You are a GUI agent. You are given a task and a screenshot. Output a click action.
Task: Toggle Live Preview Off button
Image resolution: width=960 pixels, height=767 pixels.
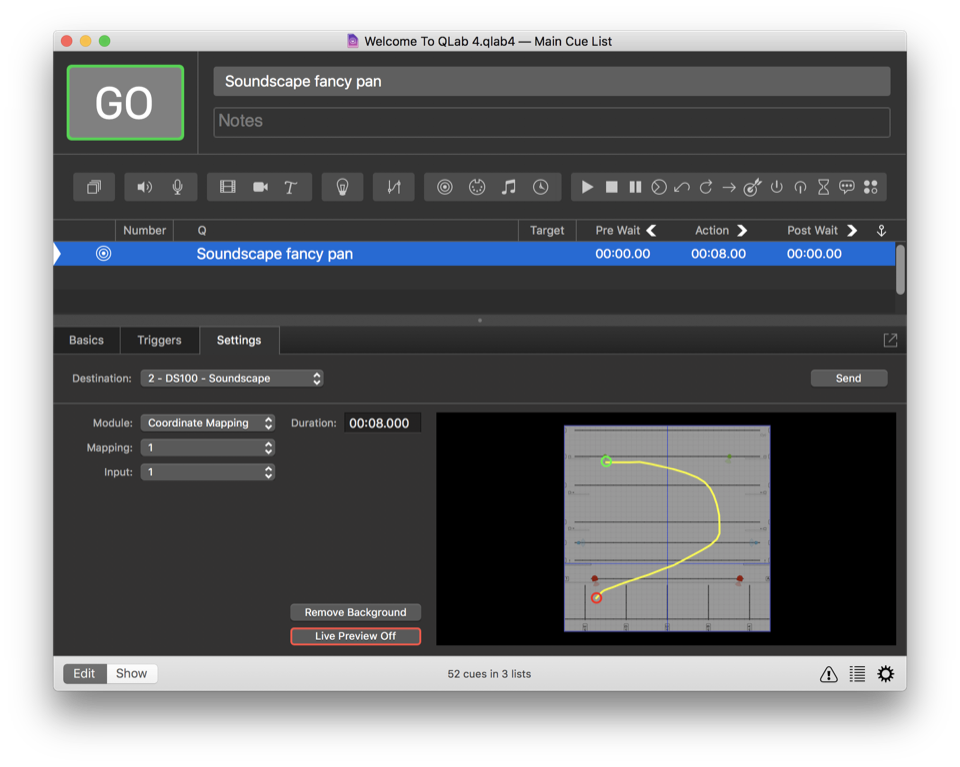point(355,636)
